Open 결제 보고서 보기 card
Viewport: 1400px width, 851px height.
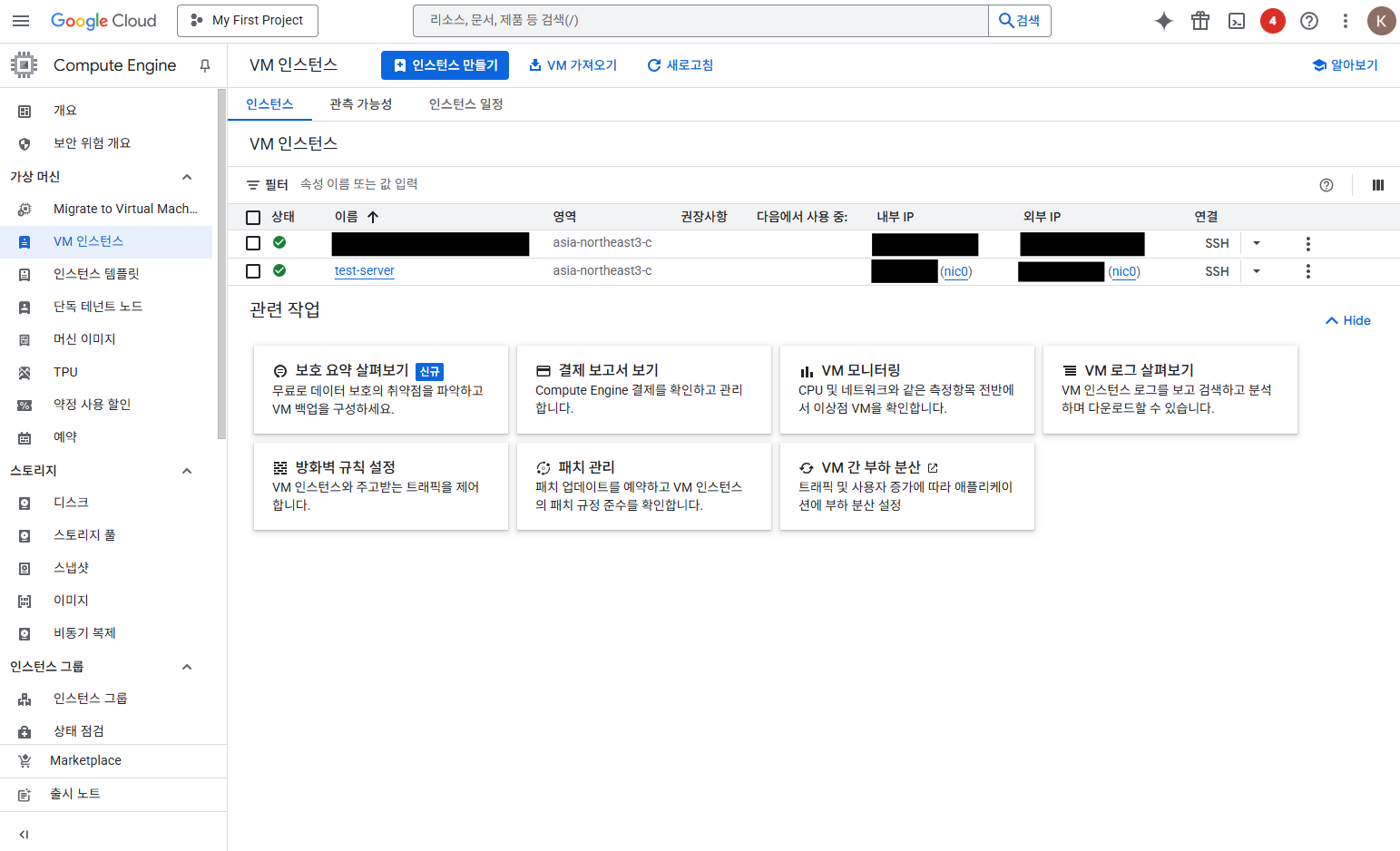(644, 389)
